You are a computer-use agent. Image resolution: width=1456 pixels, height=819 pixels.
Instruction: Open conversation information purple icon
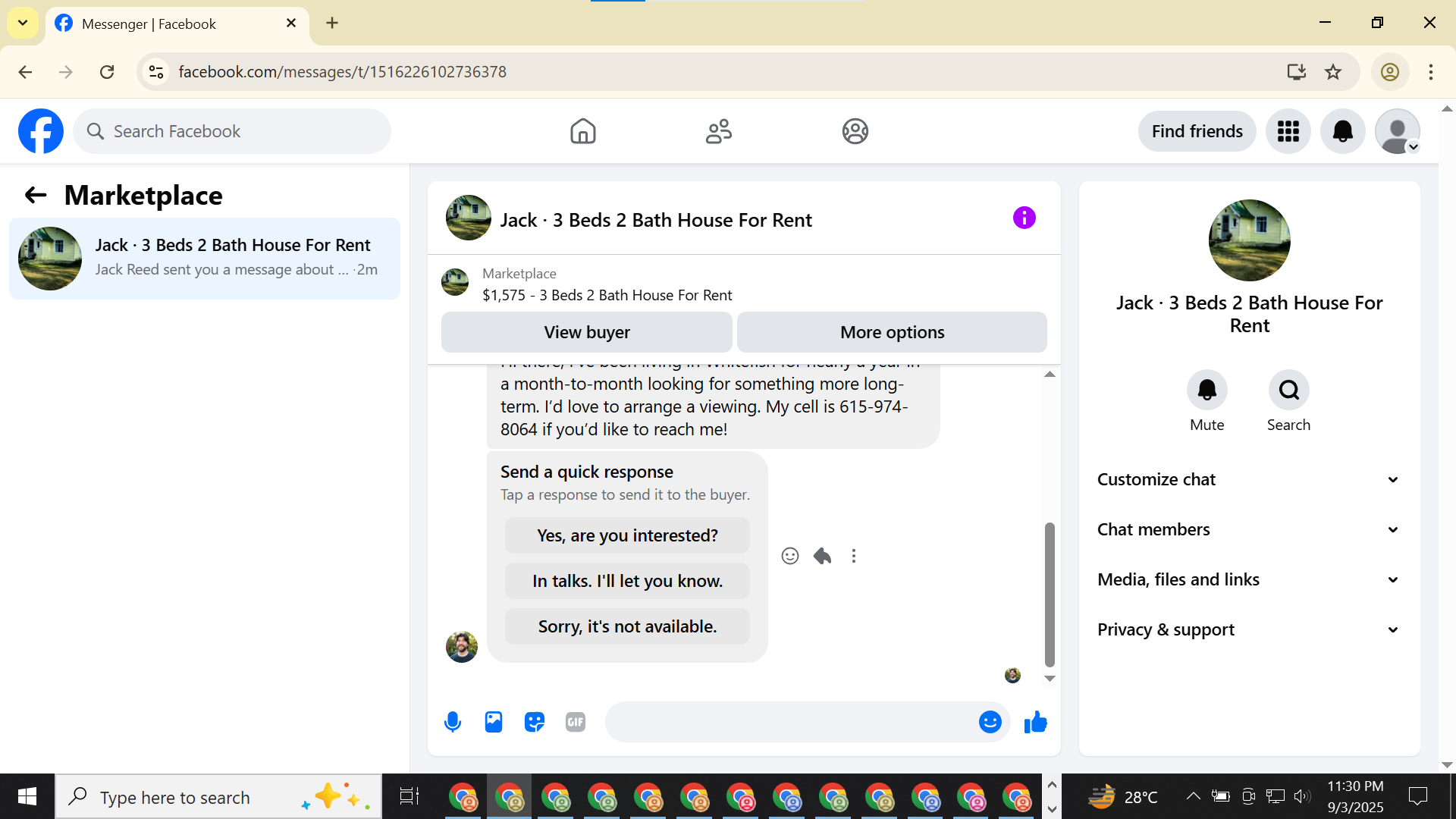[x=1024, y=218]
